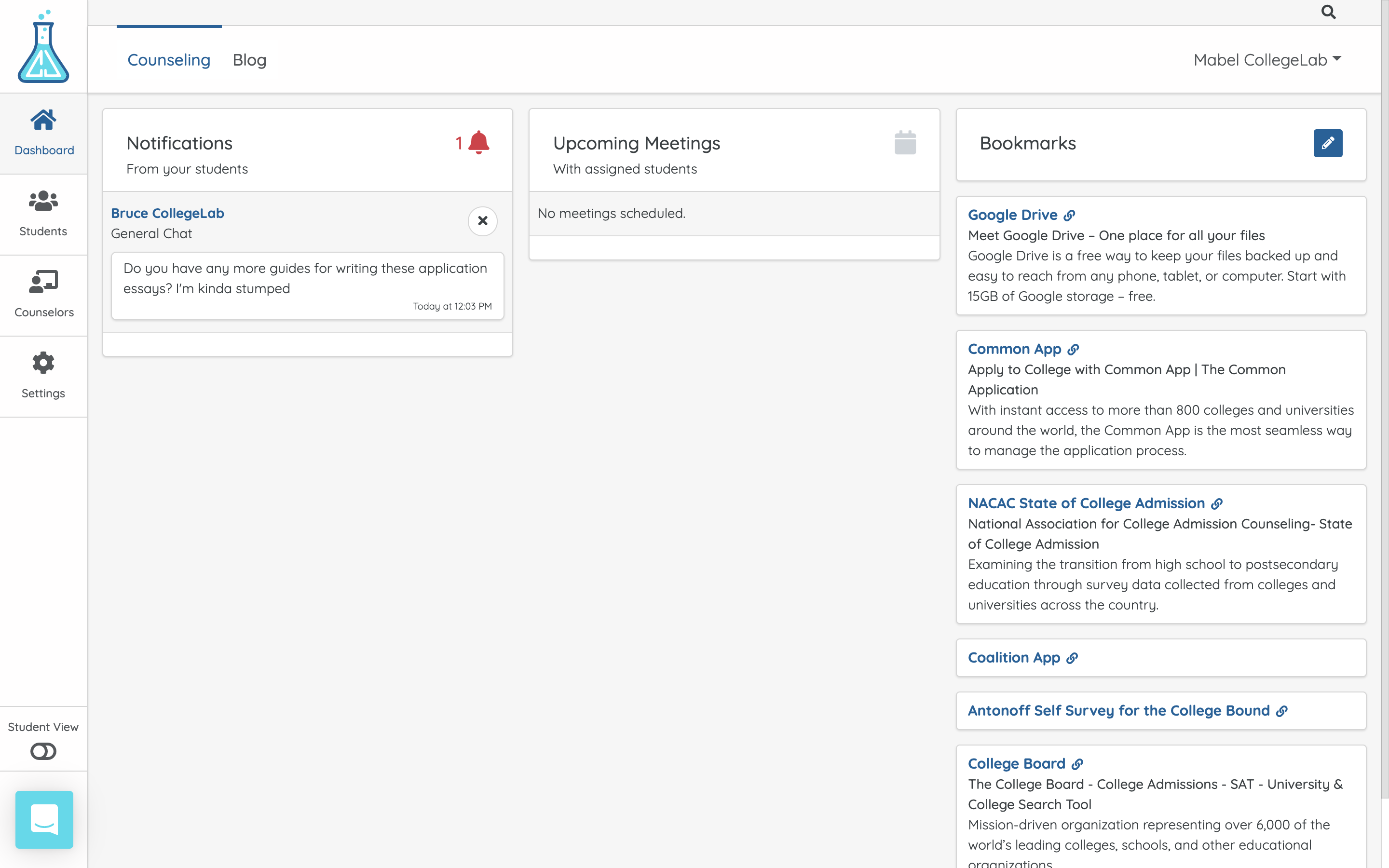Click the Bookmarks heading
This screenshot has width=1389, height=868.
(x=1027, y=143)
